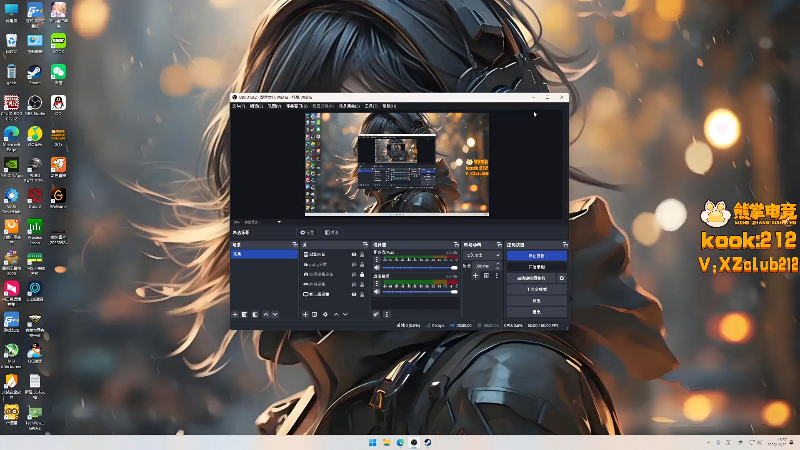The image size is (800, 450).
Task: Select the display capture source row
Action: click(334, 294)
